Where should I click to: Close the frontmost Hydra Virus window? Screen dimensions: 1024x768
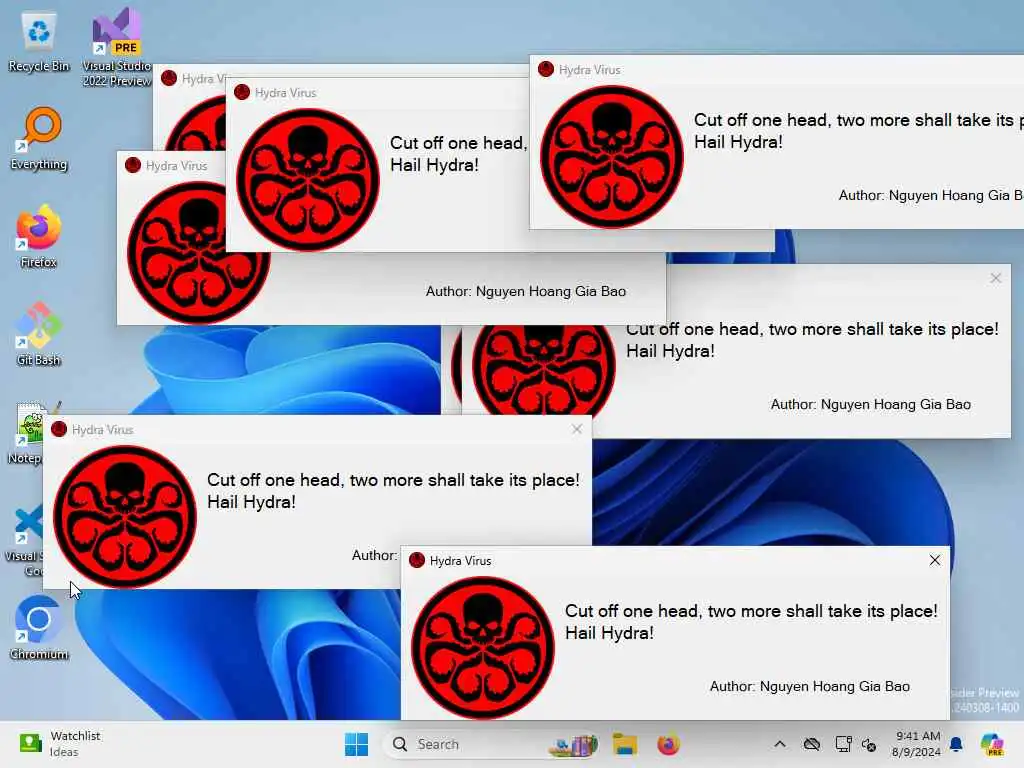[935, 560]
